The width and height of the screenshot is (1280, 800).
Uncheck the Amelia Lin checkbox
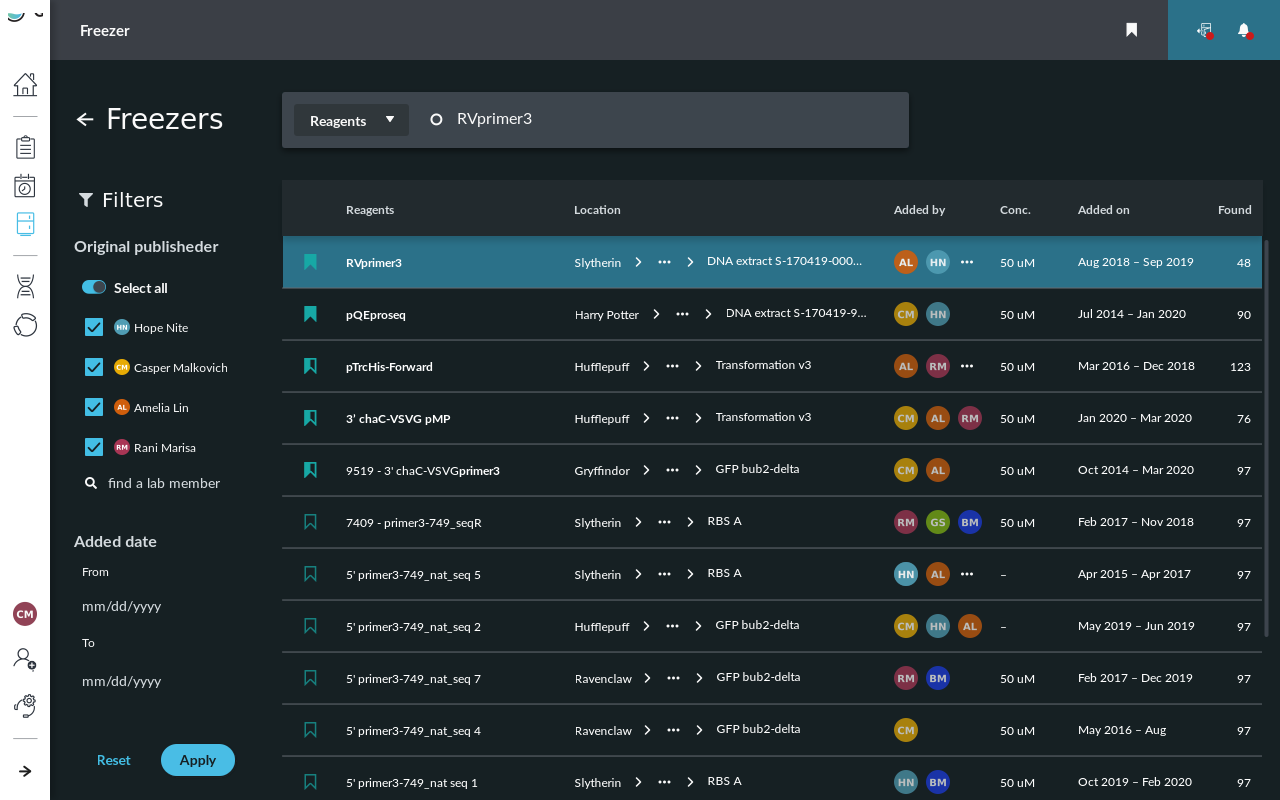click(x=94, y=407)
